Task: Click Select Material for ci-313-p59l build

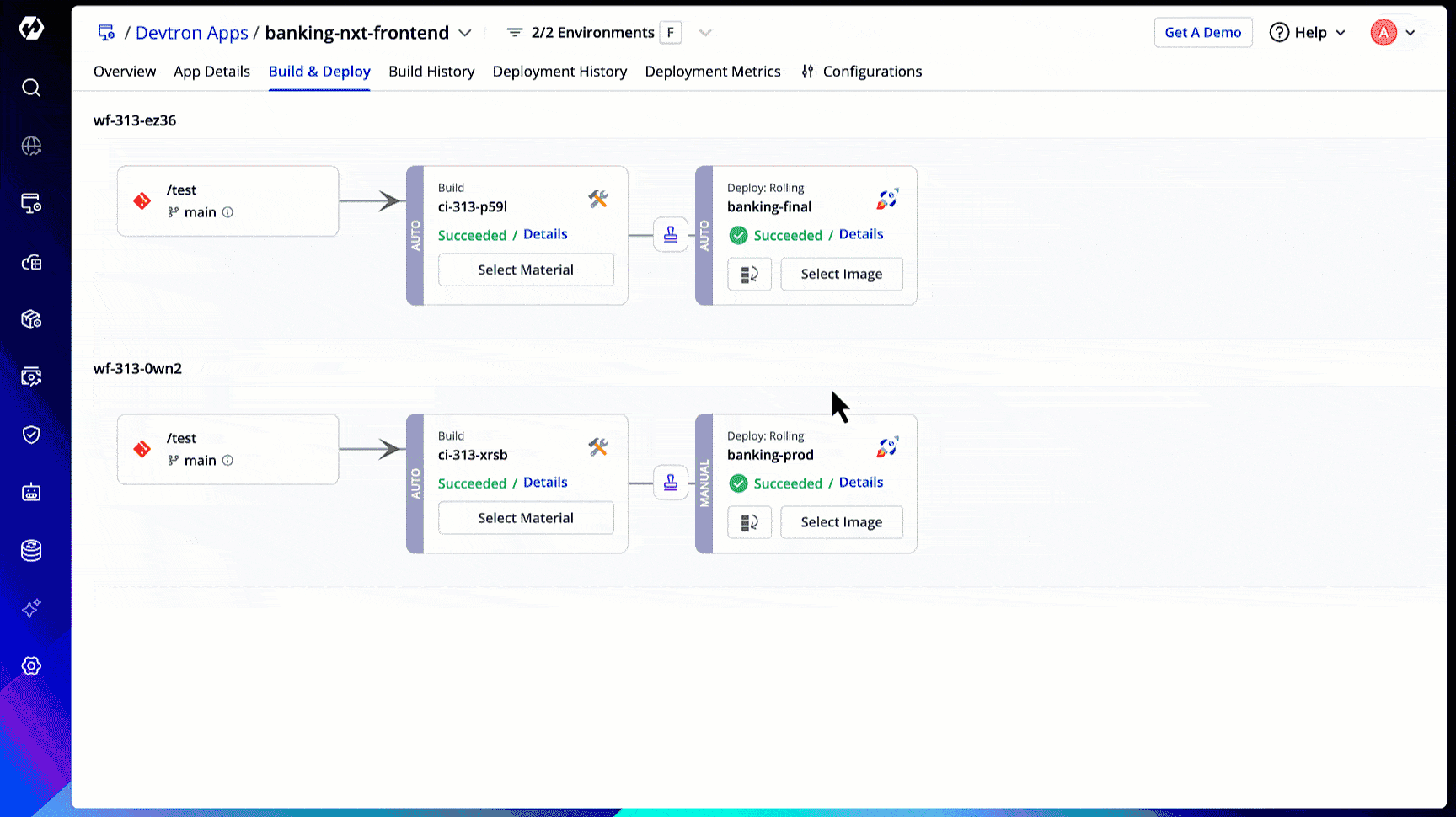Action: pos(526,270)
